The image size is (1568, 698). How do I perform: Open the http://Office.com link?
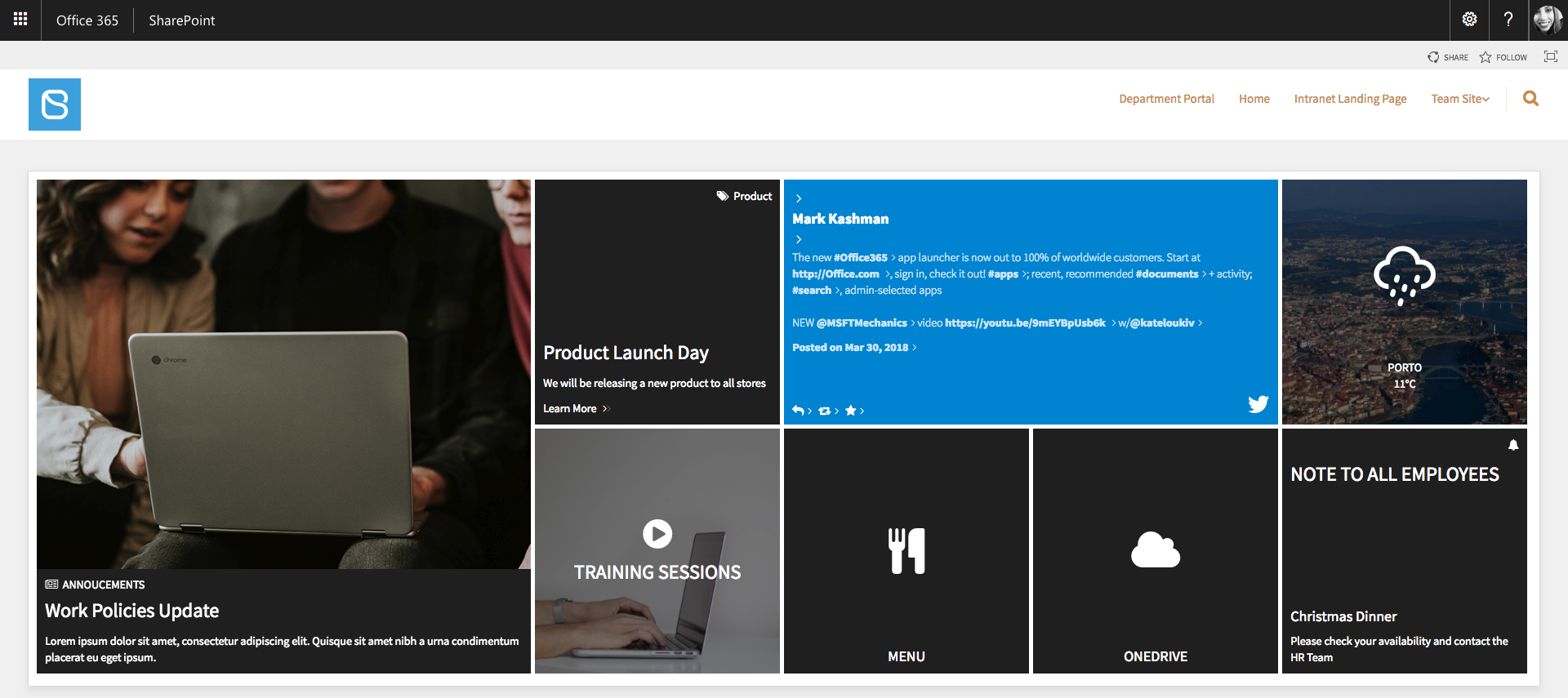835,273
